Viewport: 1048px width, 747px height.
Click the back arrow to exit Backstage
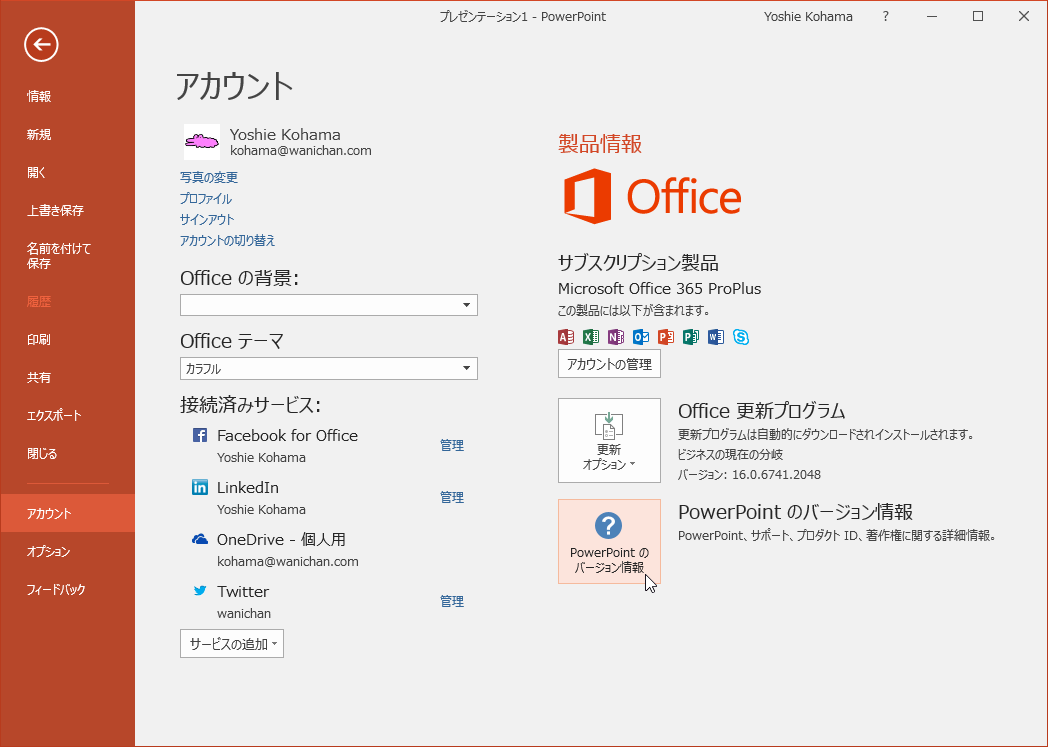point(41,45)
